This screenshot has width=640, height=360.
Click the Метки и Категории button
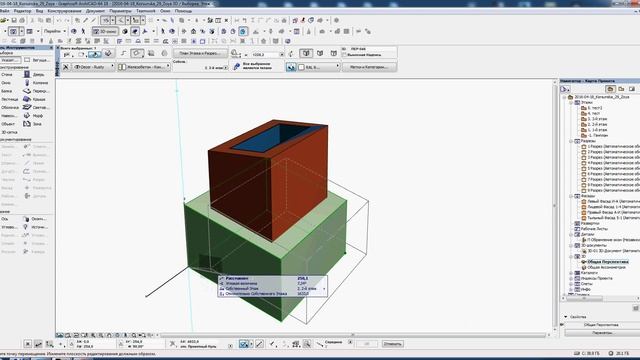point(369,67)
